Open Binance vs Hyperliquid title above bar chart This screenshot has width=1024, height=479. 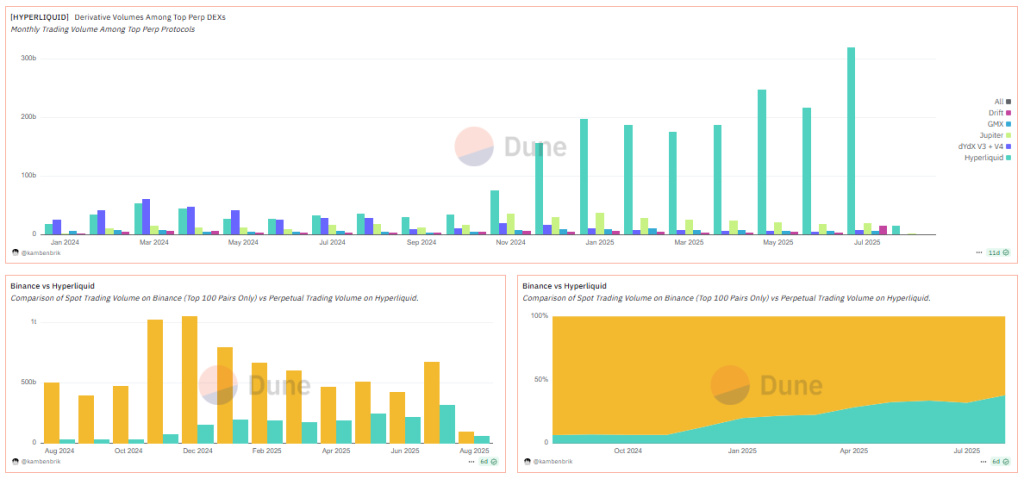coord(52,286)
